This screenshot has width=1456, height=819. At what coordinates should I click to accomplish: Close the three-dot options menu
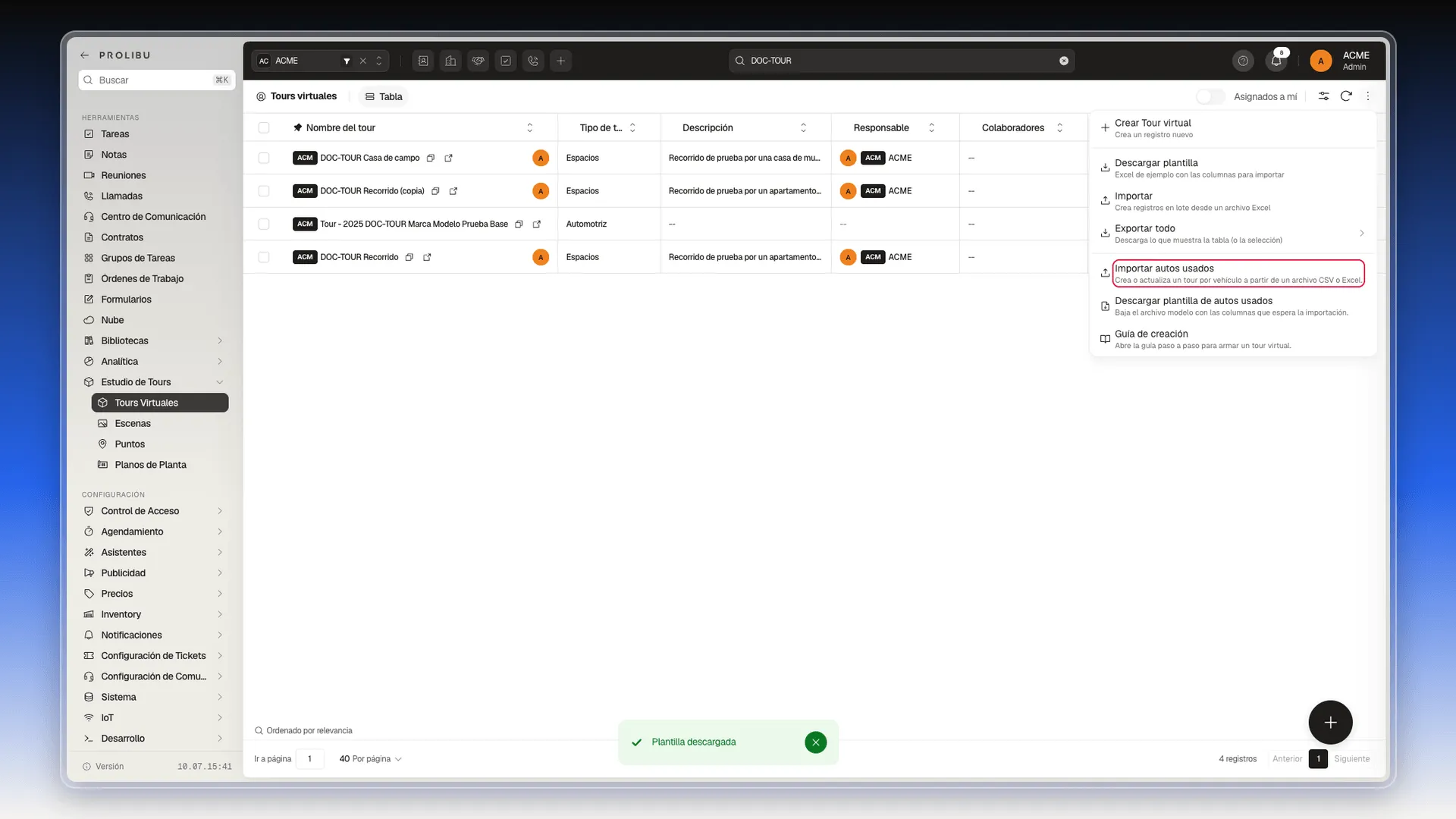pos(1368,96)
